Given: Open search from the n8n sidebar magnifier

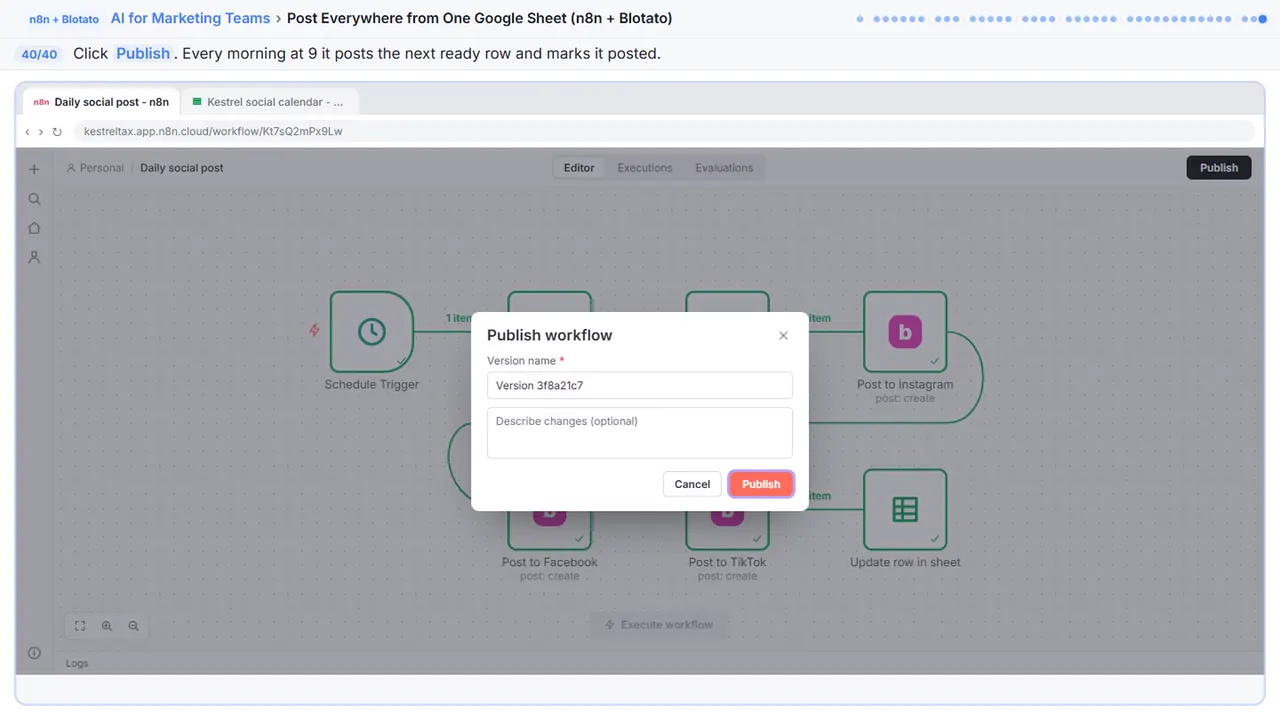Looking at the screenshot, I should coord(34,199).
